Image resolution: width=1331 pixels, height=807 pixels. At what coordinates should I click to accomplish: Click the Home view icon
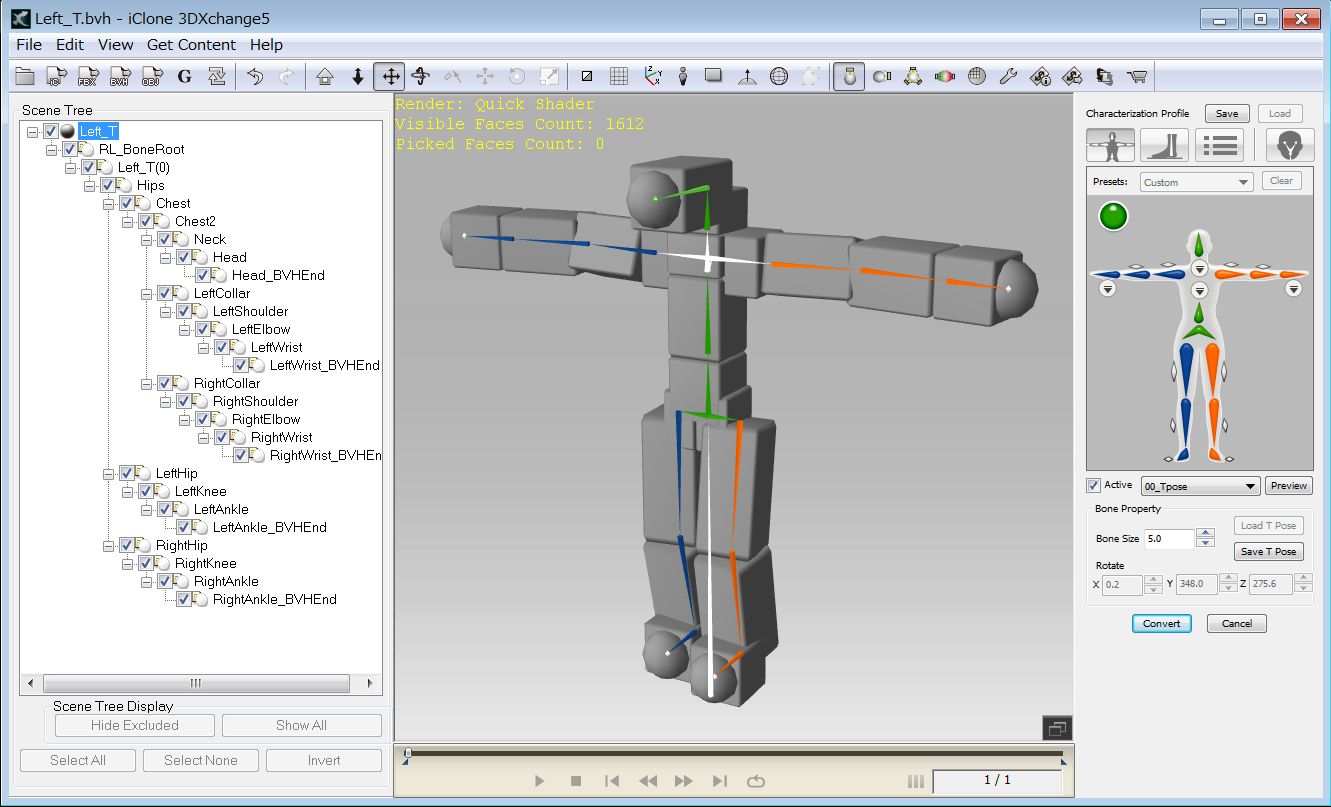(x=325, y=76)
